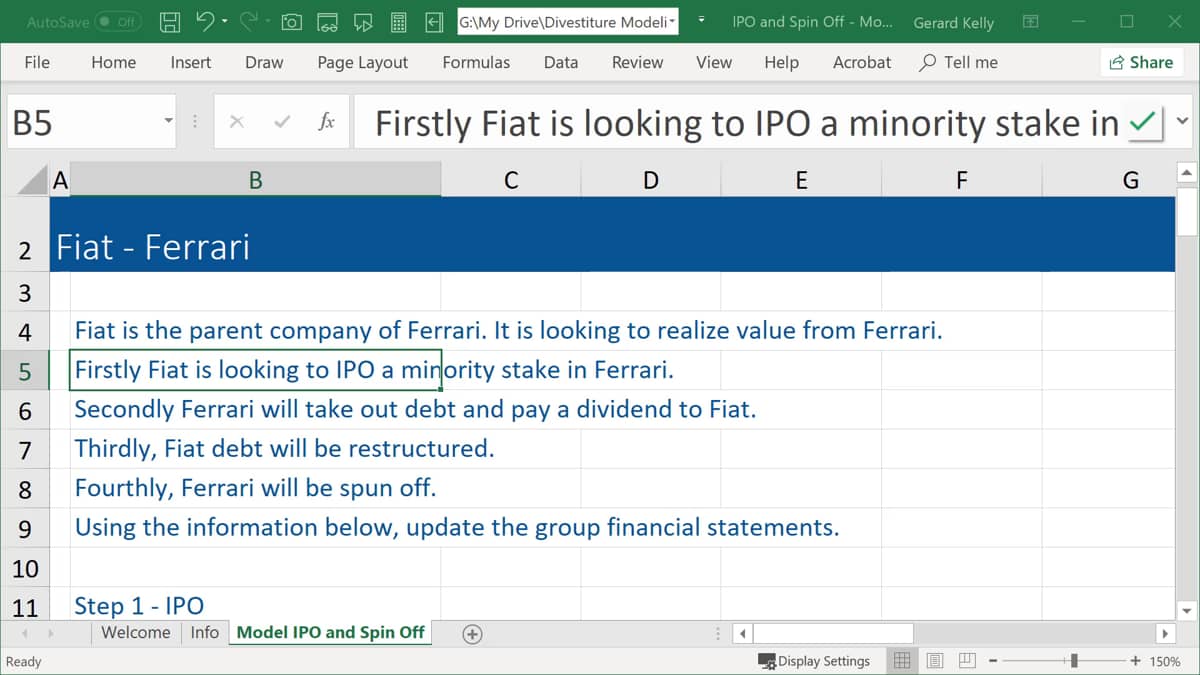
Task: Click the Calculator icon in the toolbar
Action: 397,21
